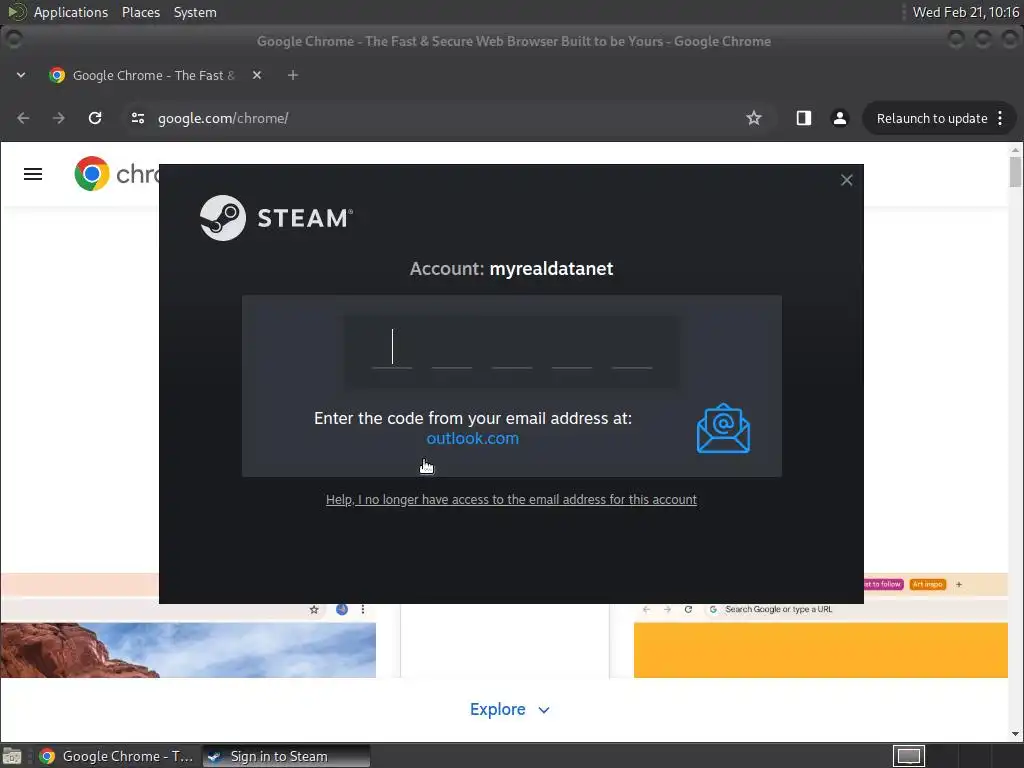Click the first code digit field
1024x768 pixels.
point(392,348)
